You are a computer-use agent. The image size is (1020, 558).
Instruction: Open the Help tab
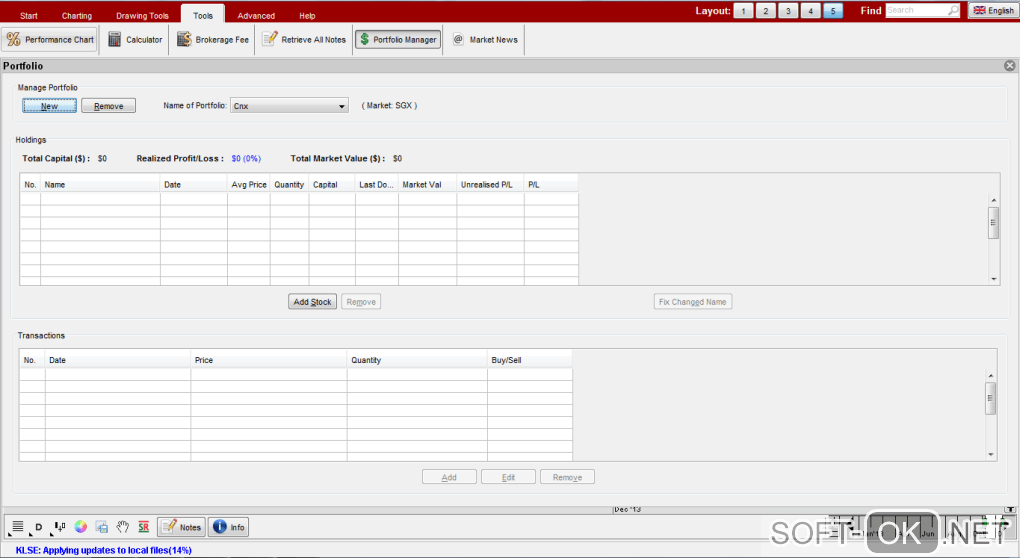tap(307, 16)
